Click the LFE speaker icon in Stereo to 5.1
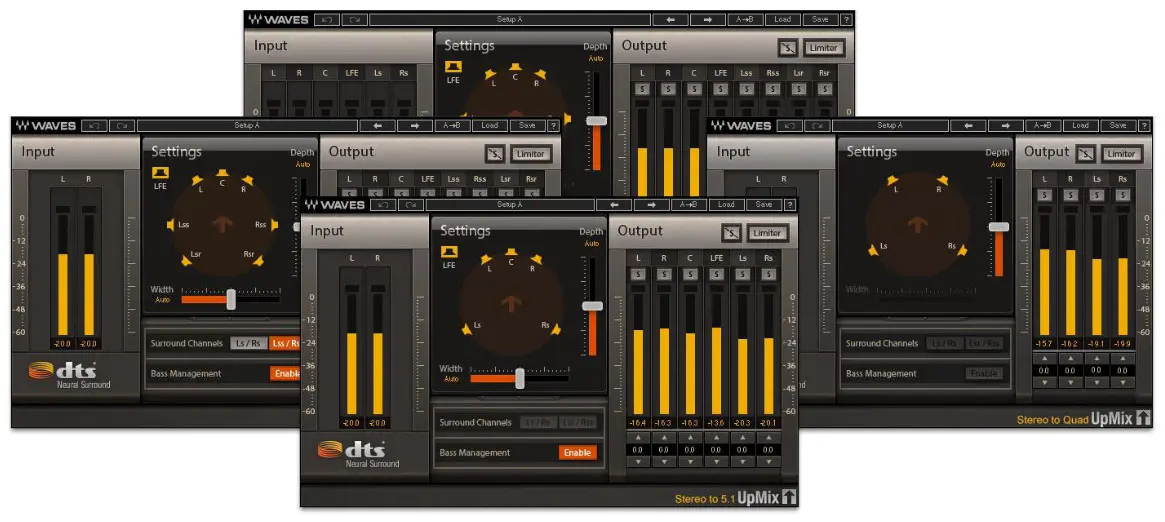Viewport: 1165px width, 522px height. (449, 252)
